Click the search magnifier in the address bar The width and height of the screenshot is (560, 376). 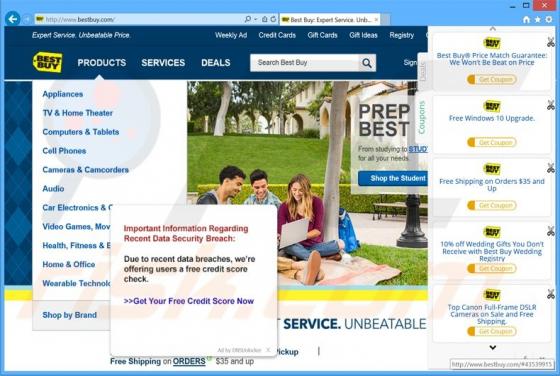[248, 19]
